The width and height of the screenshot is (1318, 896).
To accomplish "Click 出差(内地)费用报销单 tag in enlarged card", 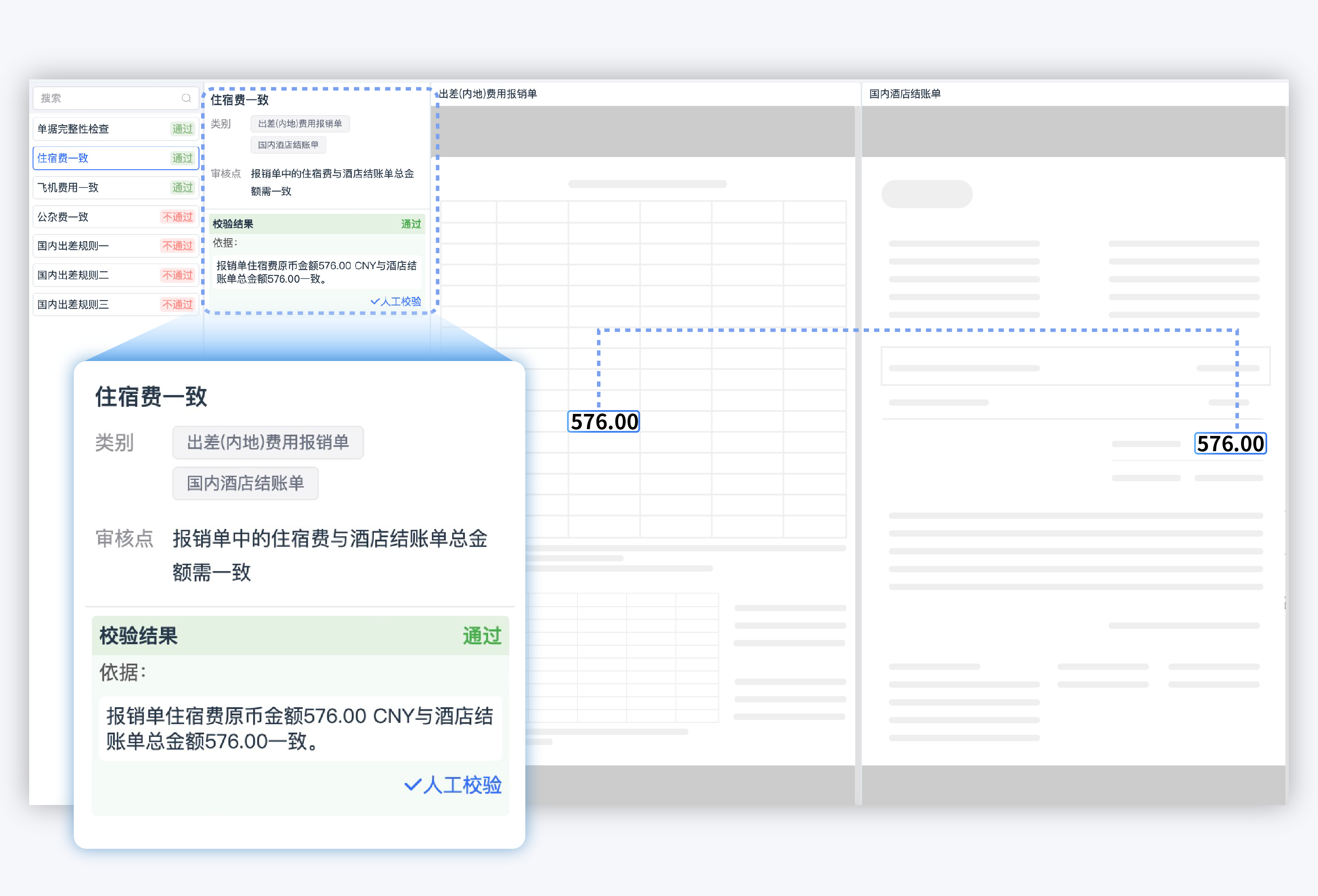I will click(268, 442).
